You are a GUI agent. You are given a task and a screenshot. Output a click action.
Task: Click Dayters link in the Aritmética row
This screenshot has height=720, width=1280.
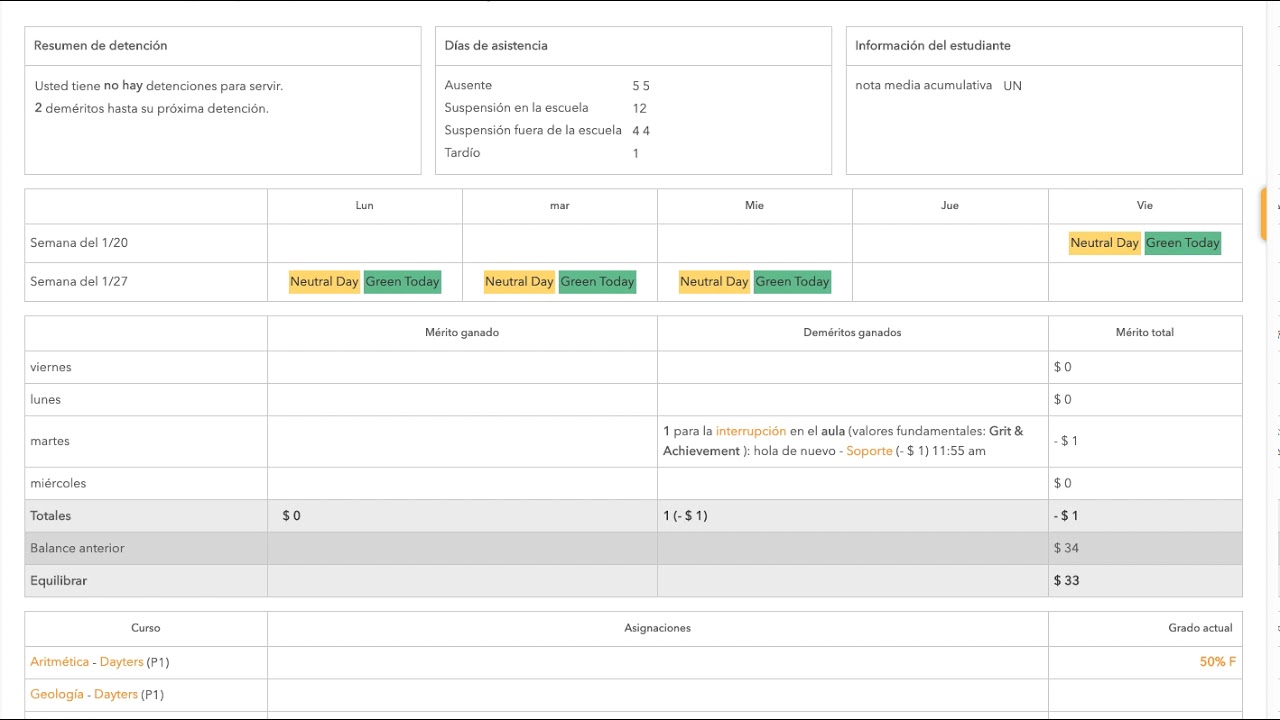(121, 662)
